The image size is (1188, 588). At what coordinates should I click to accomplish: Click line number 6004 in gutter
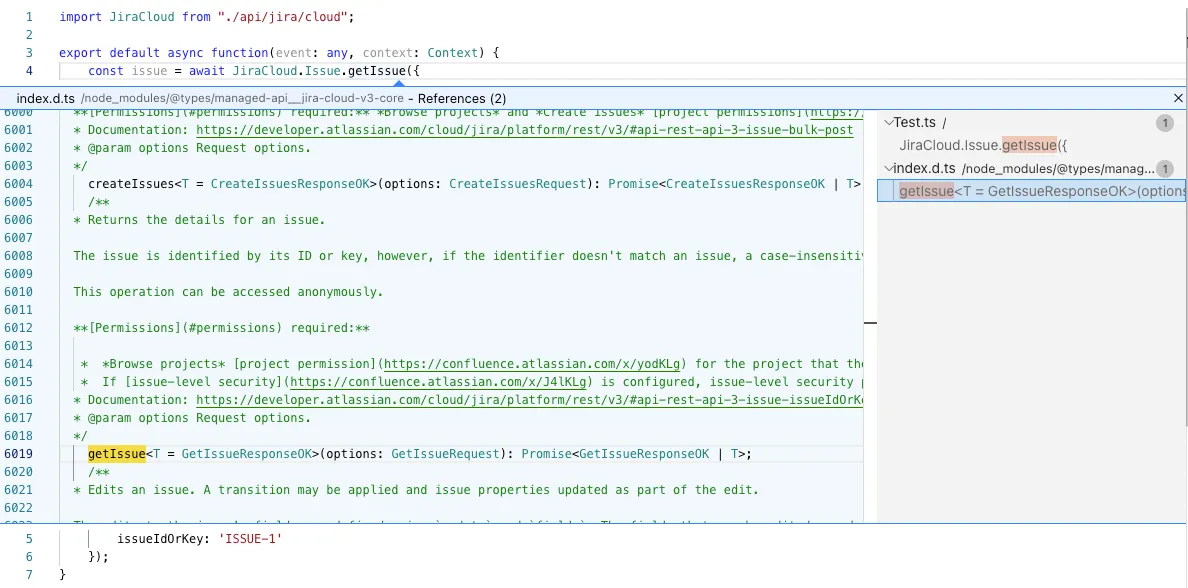[x=18, y=183]
